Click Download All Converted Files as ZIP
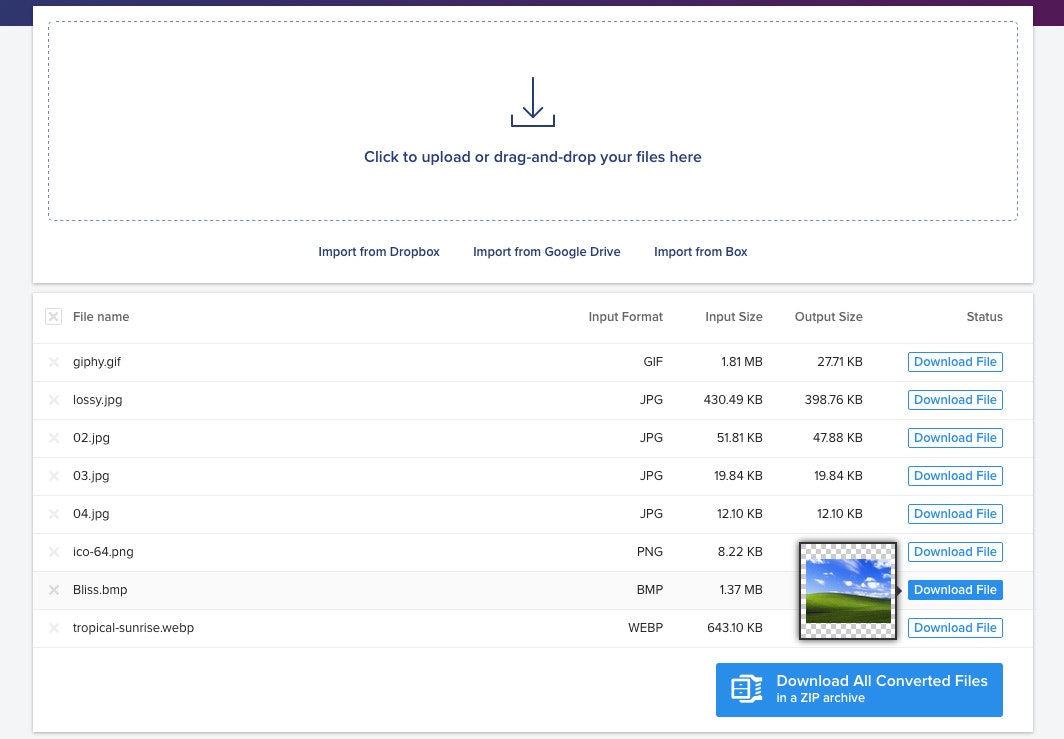This screenshot has width=1064, height=739. [859, 689]
